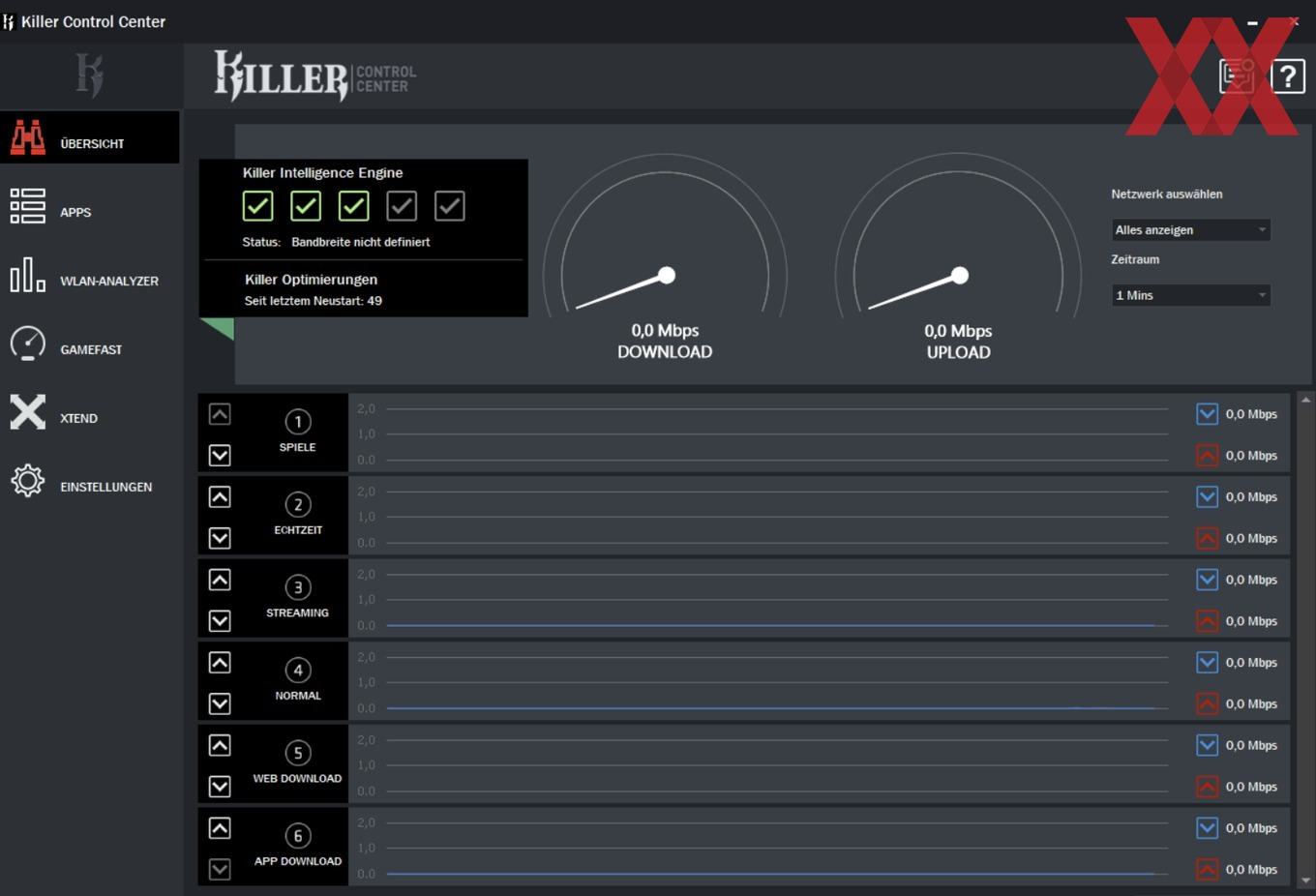Toggle fifth gray Intelligence Engine checkbox

tap(449, 205)
